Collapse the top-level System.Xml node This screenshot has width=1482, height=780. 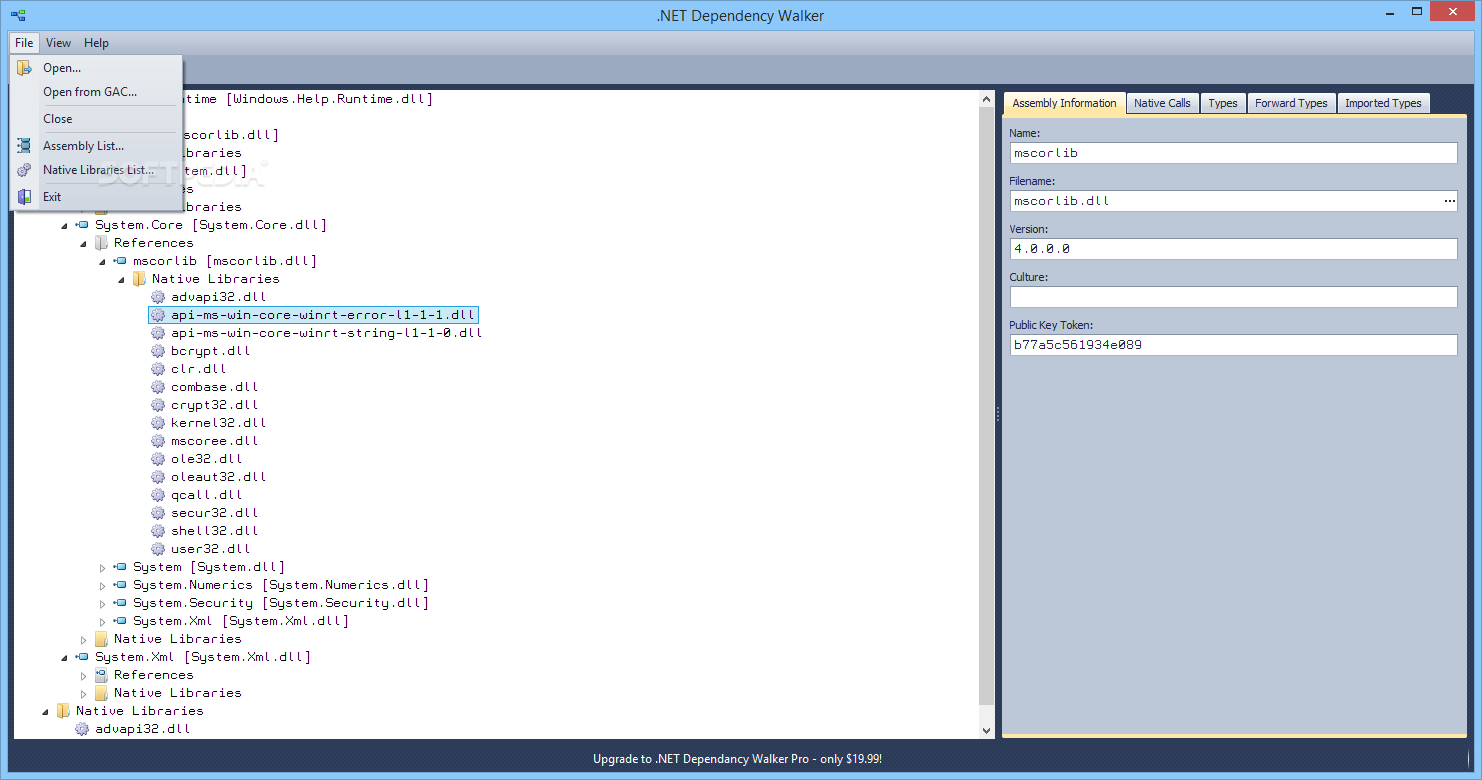click(x=64, y=658)
